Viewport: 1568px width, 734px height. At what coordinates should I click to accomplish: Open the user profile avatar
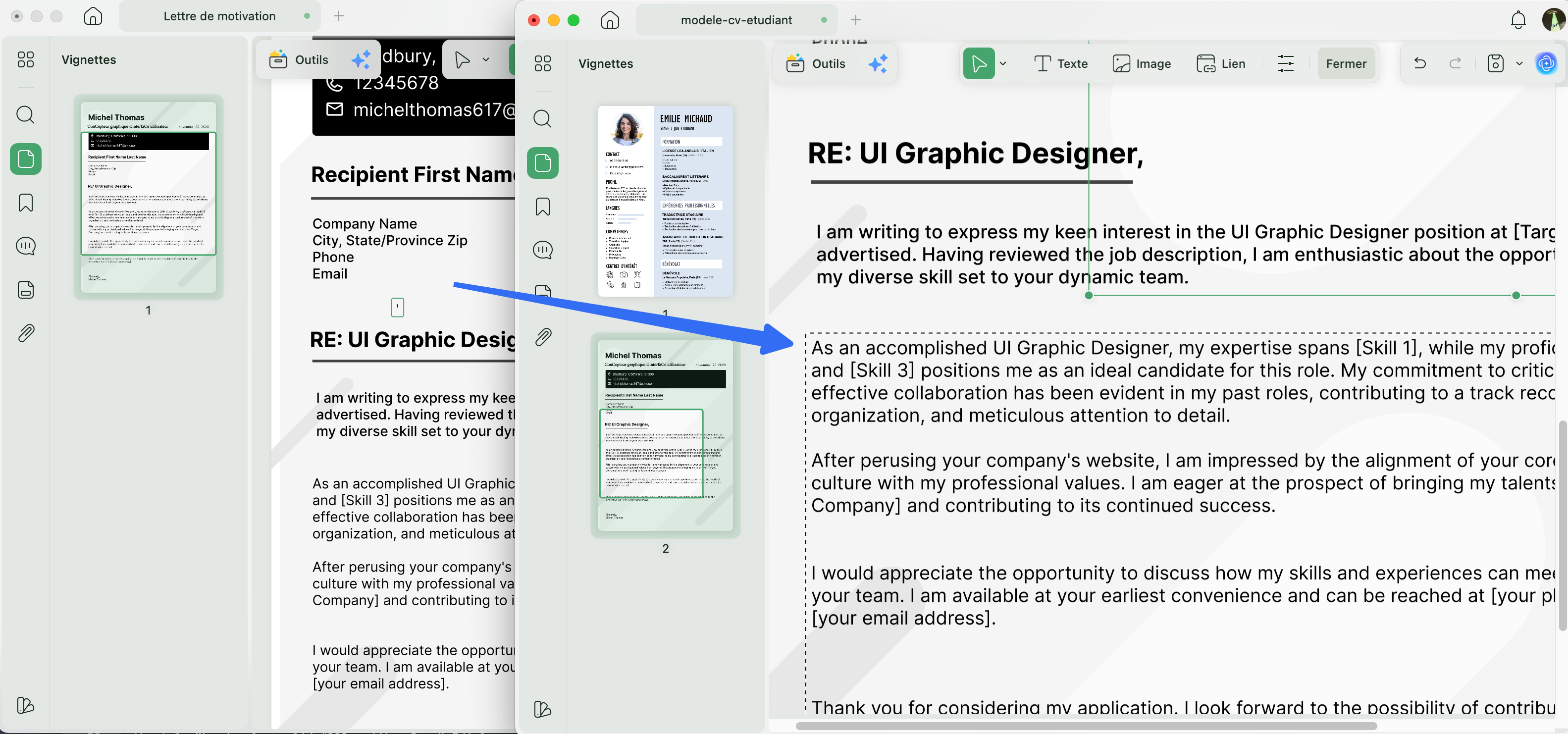click(x=1554, y=20)
